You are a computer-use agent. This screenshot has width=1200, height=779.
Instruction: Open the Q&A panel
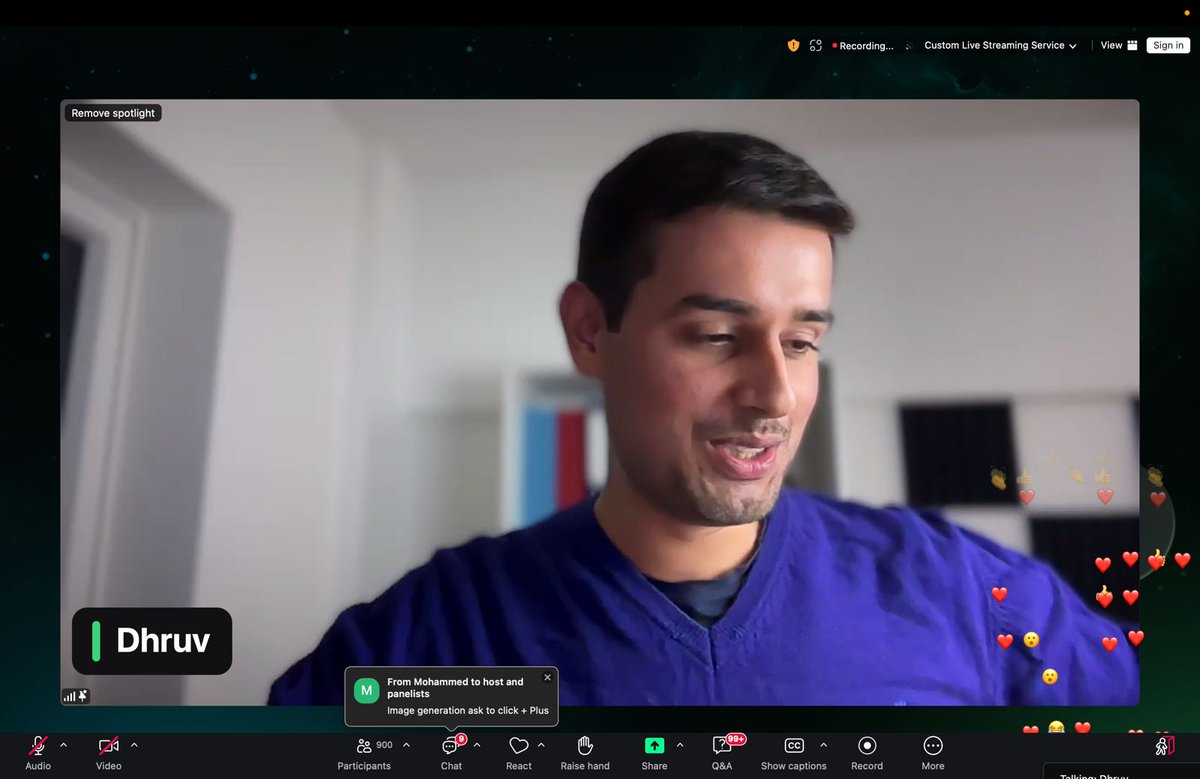tap(722, 752)
